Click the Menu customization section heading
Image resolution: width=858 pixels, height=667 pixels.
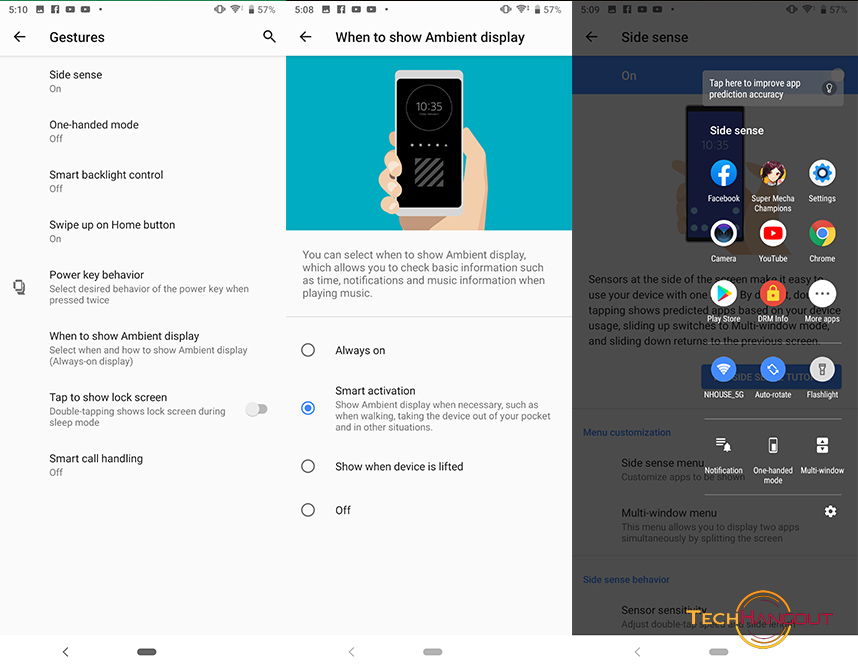coord(627,432)
